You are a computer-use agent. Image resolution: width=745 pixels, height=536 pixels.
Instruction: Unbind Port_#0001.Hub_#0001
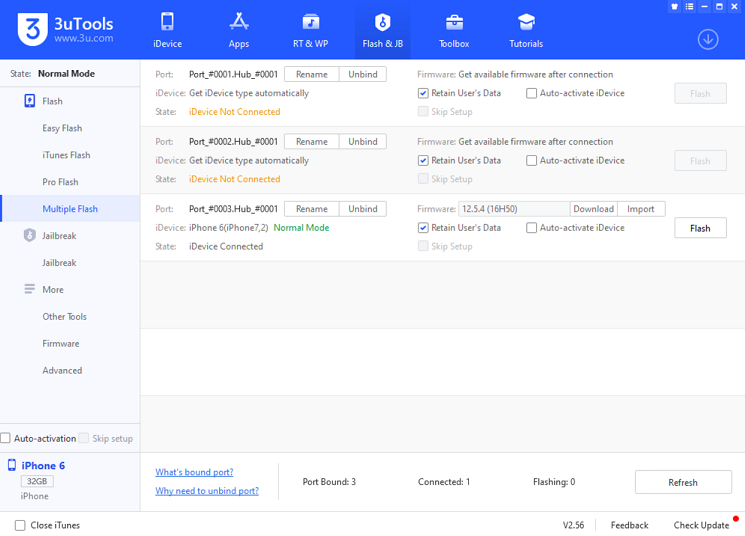click(363, 74)
